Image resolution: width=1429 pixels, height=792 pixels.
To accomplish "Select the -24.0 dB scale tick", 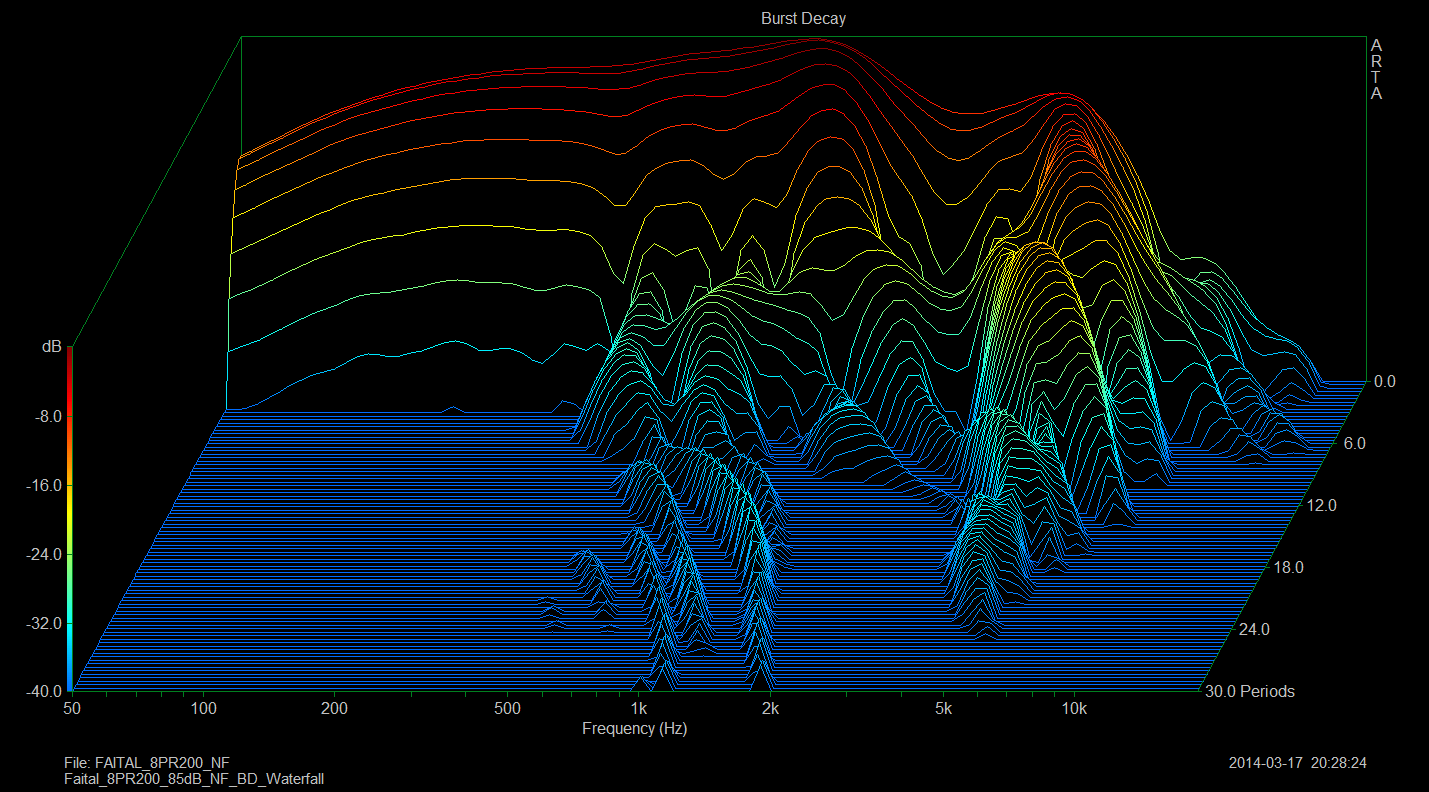I will coord(47,554).
